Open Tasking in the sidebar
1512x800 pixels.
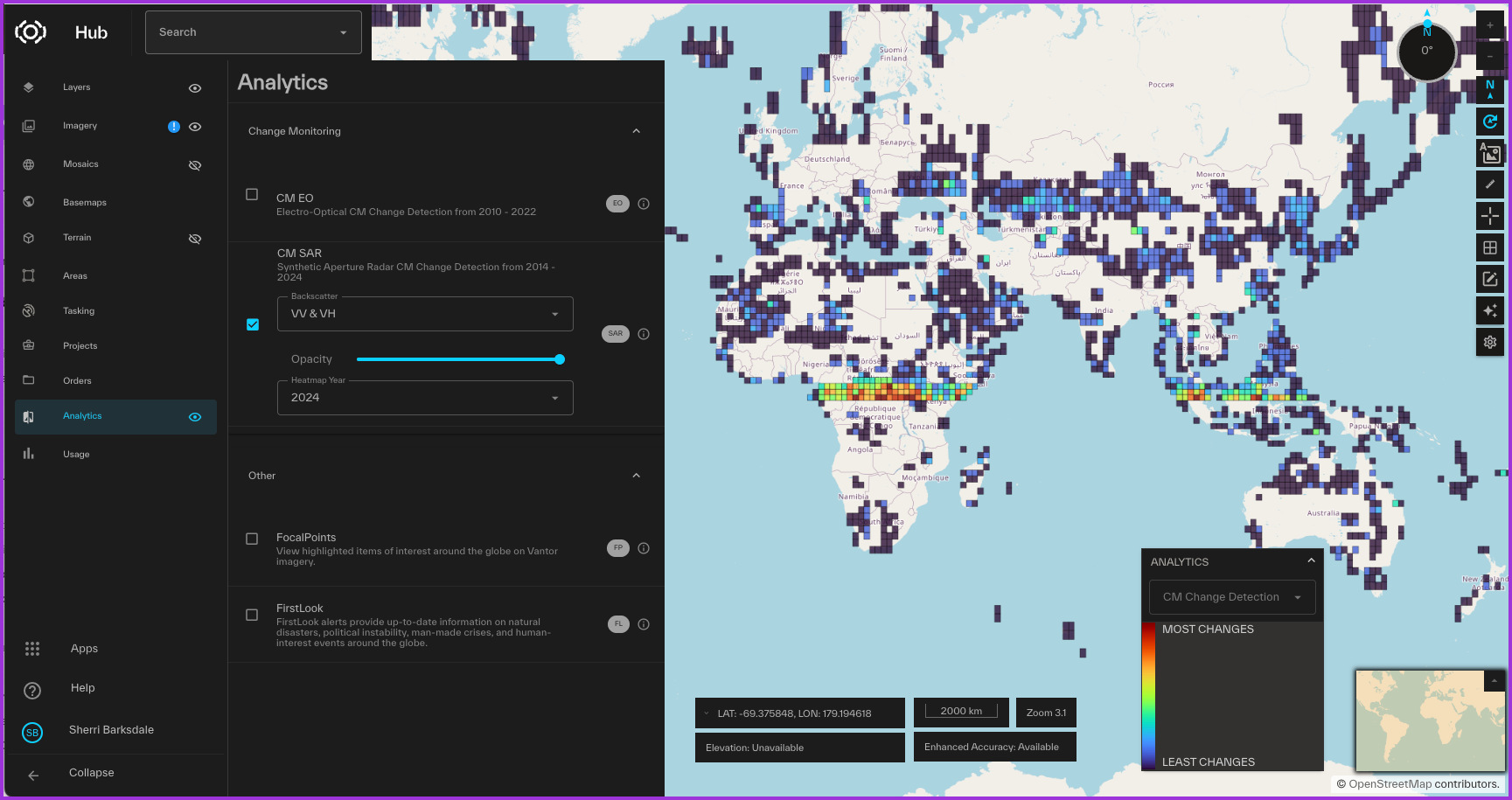79,311
